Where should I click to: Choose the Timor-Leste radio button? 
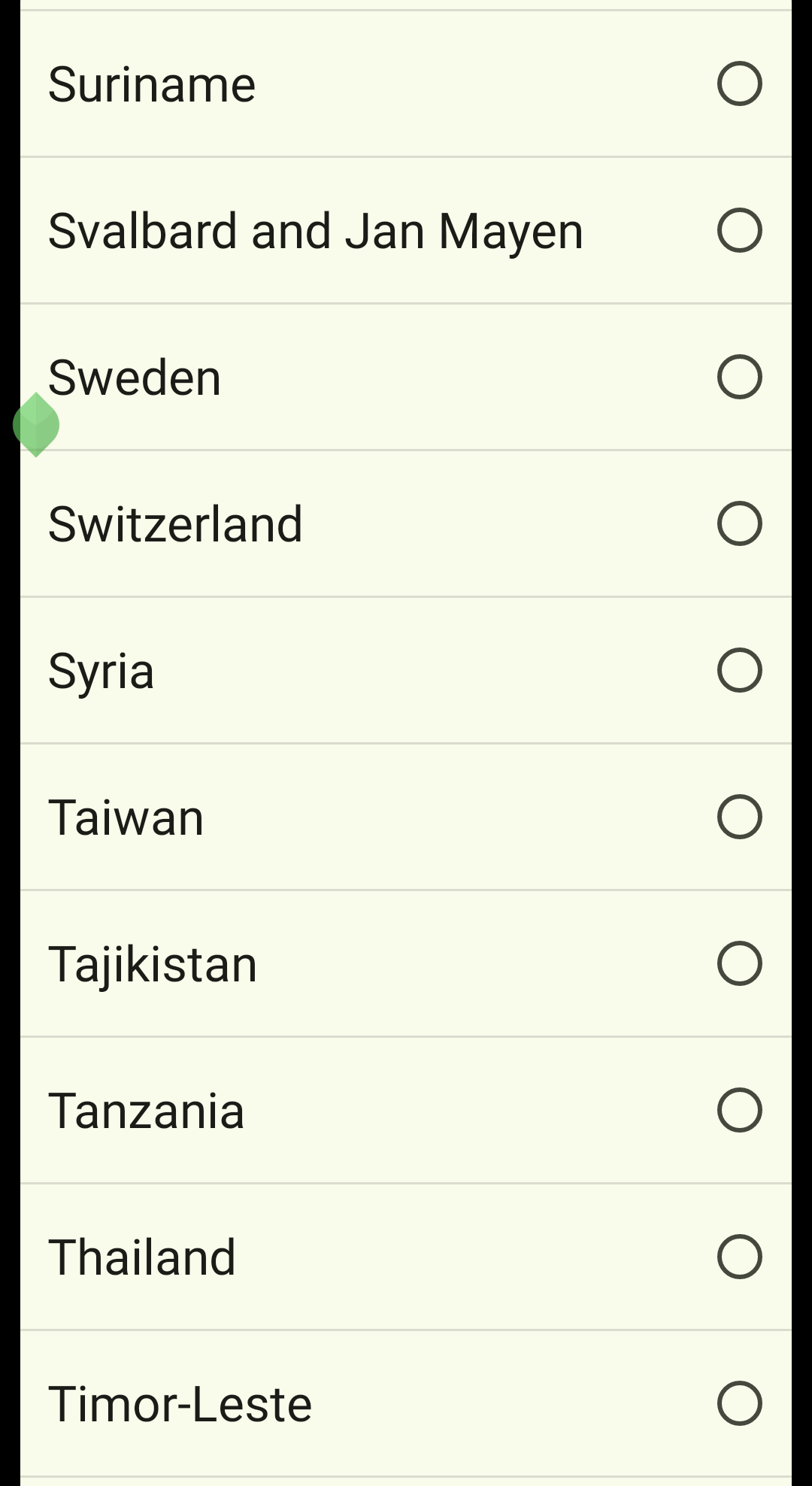740,1403
